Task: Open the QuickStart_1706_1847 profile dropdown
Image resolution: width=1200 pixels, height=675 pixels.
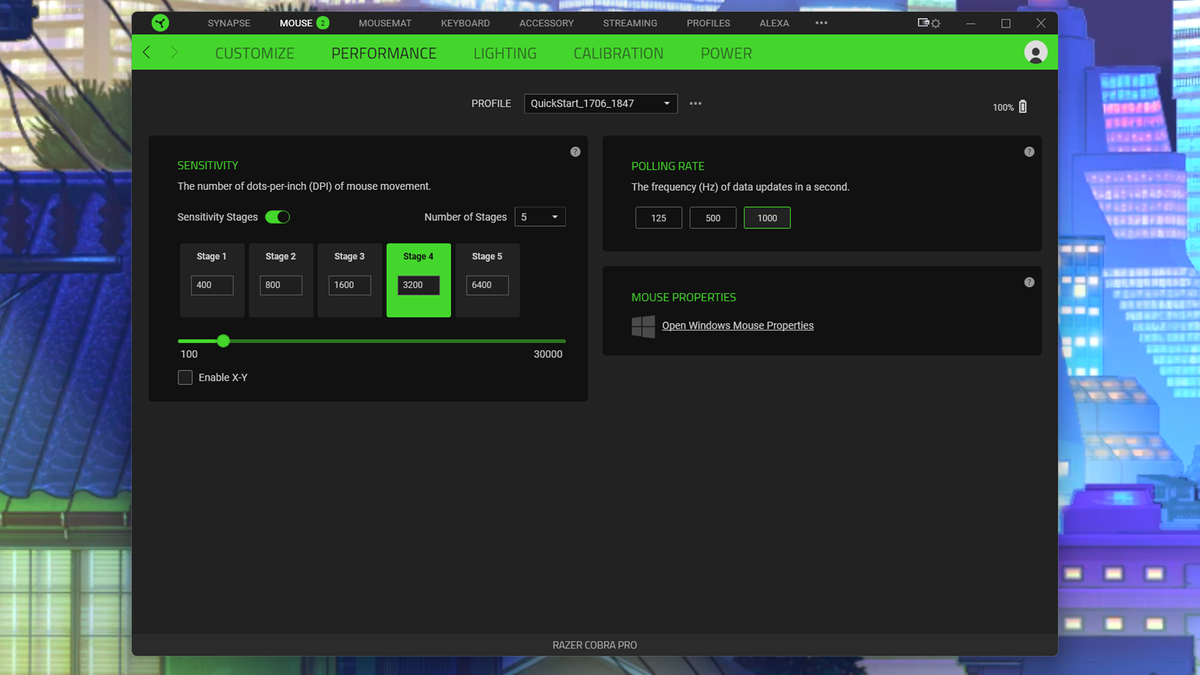Action: click(x=600, y=103)
